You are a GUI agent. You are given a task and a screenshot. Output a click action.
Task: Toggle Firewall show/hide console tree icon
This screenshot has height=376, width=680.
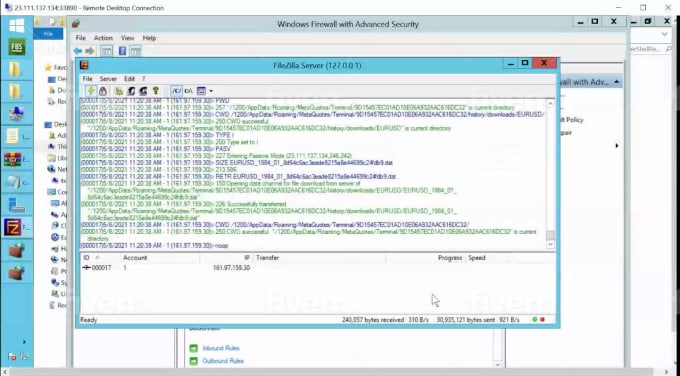[x=106, y=51]
